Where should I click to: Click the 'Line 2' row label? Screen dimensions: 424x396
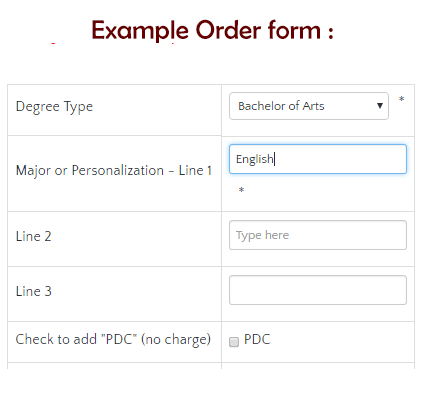34,236
